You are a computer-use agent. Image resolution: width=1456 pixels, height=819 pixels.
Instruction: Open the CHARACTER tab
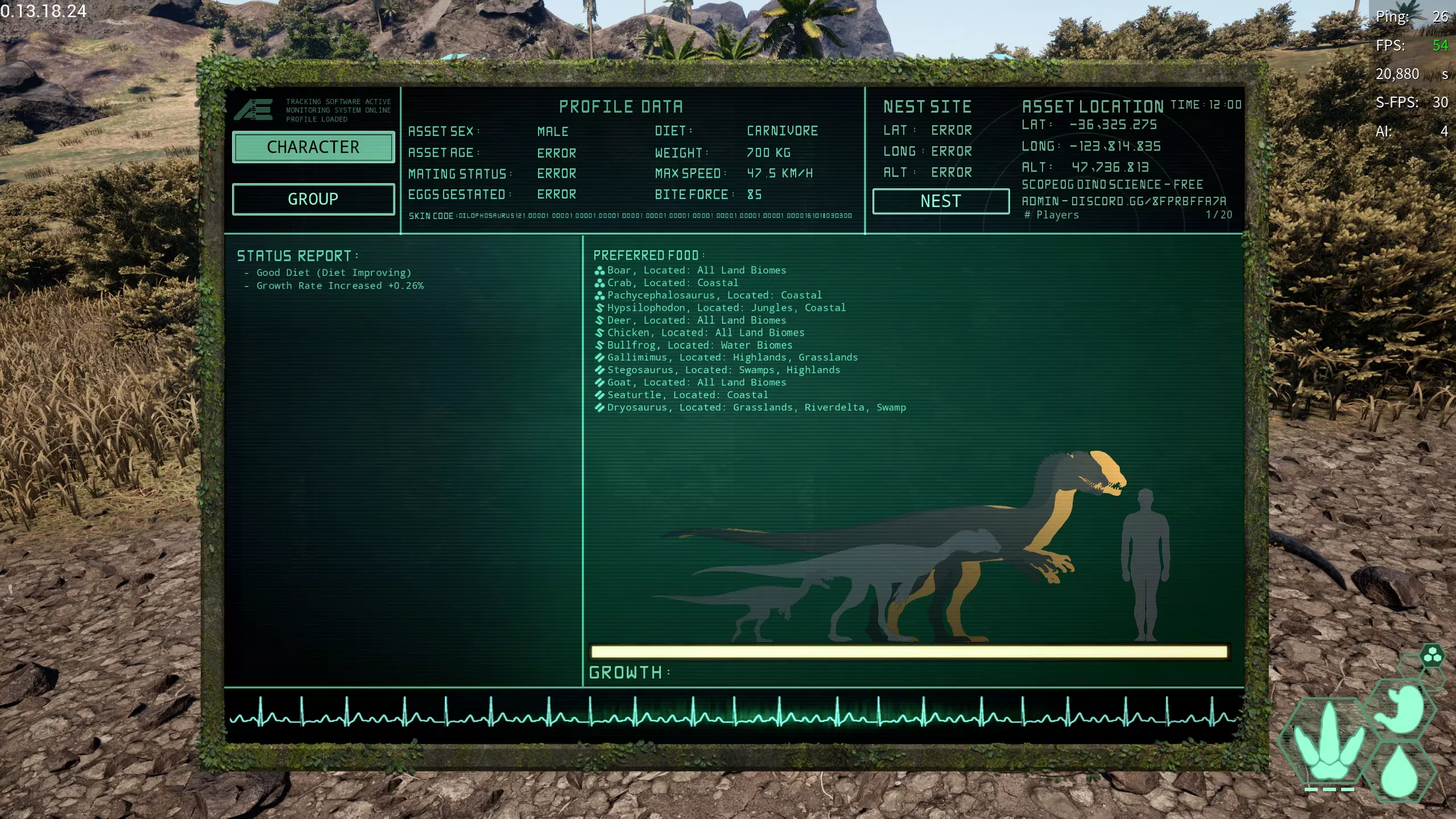[313, 147]
